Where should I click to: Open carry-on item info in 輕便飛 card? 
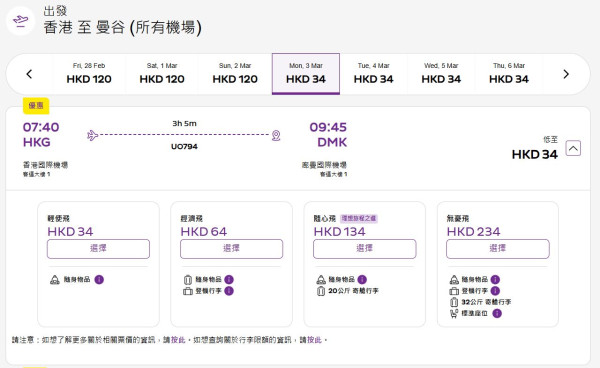99,280
